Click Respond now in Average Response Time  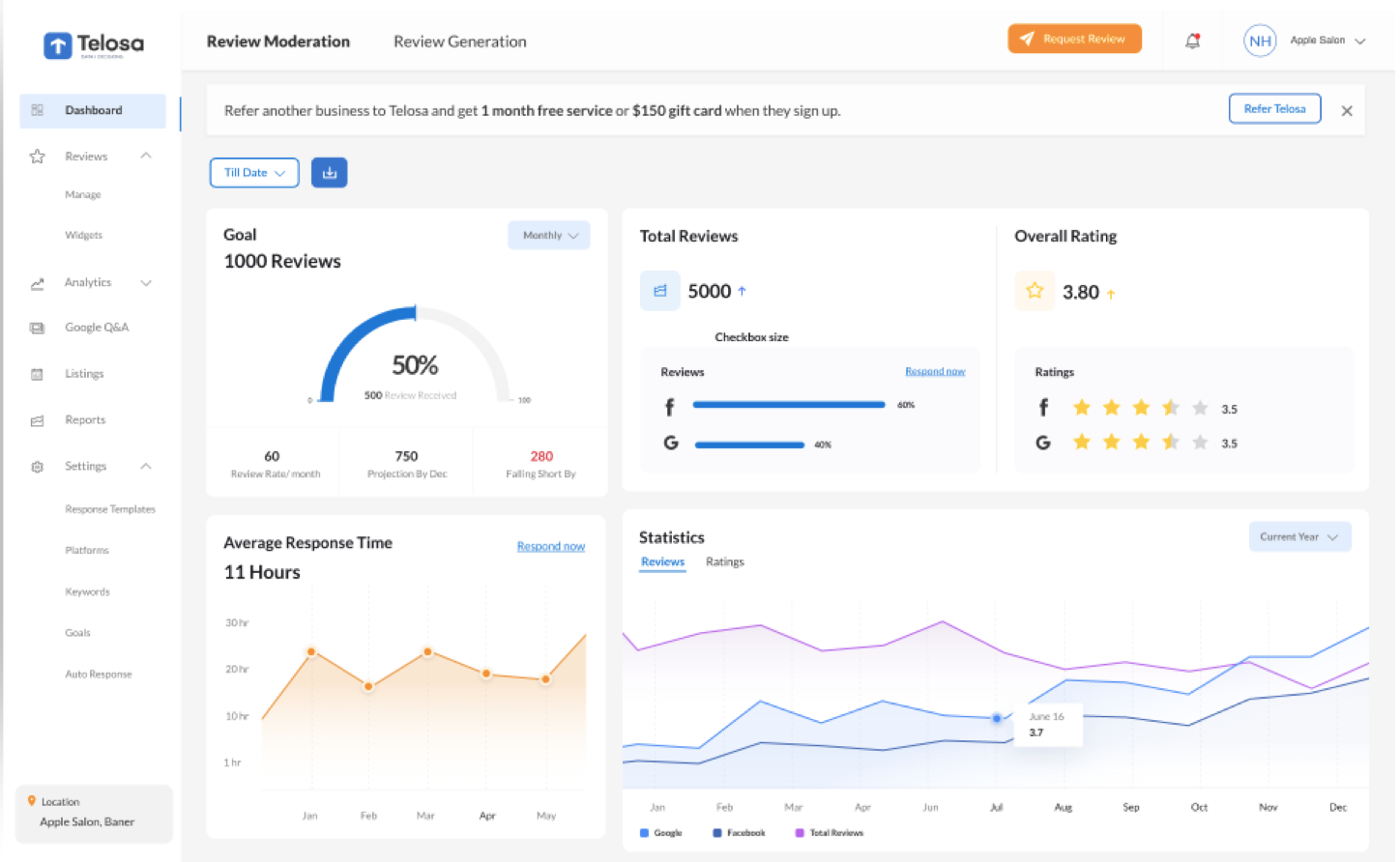tap(551, 546)
